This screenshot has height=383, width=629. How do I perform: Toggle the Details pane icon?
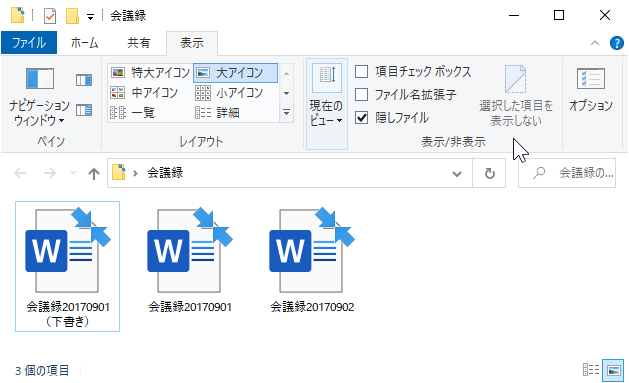pos(84,110)
